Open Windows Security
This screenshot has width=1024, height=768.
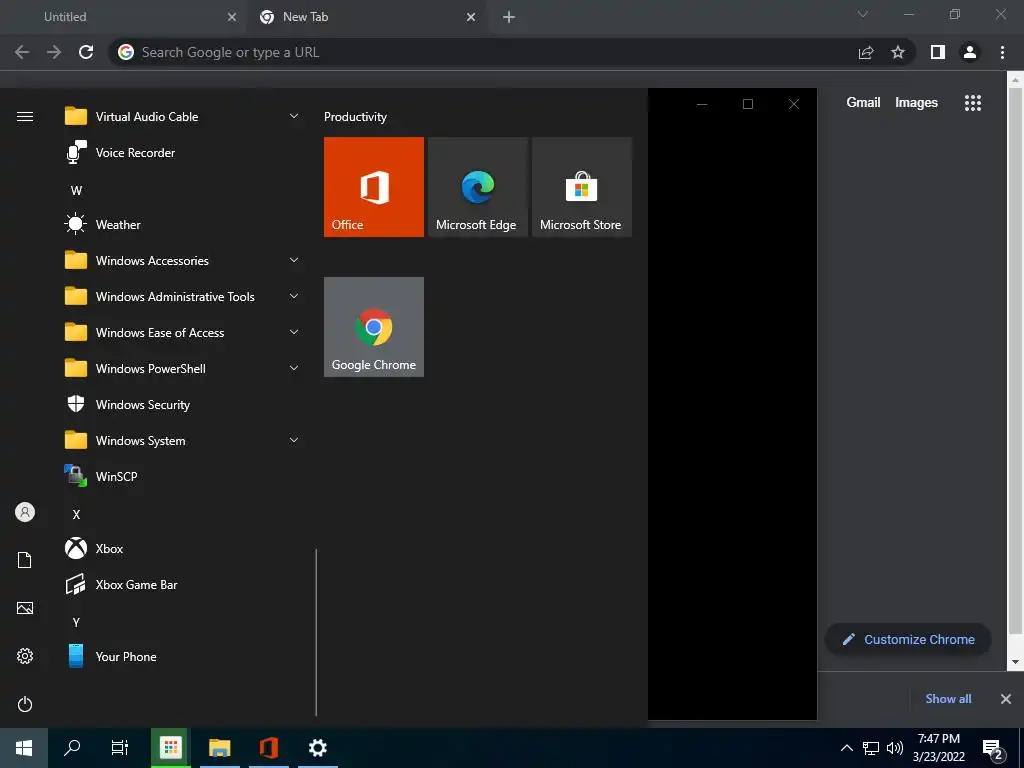click(x=183, y=405)
